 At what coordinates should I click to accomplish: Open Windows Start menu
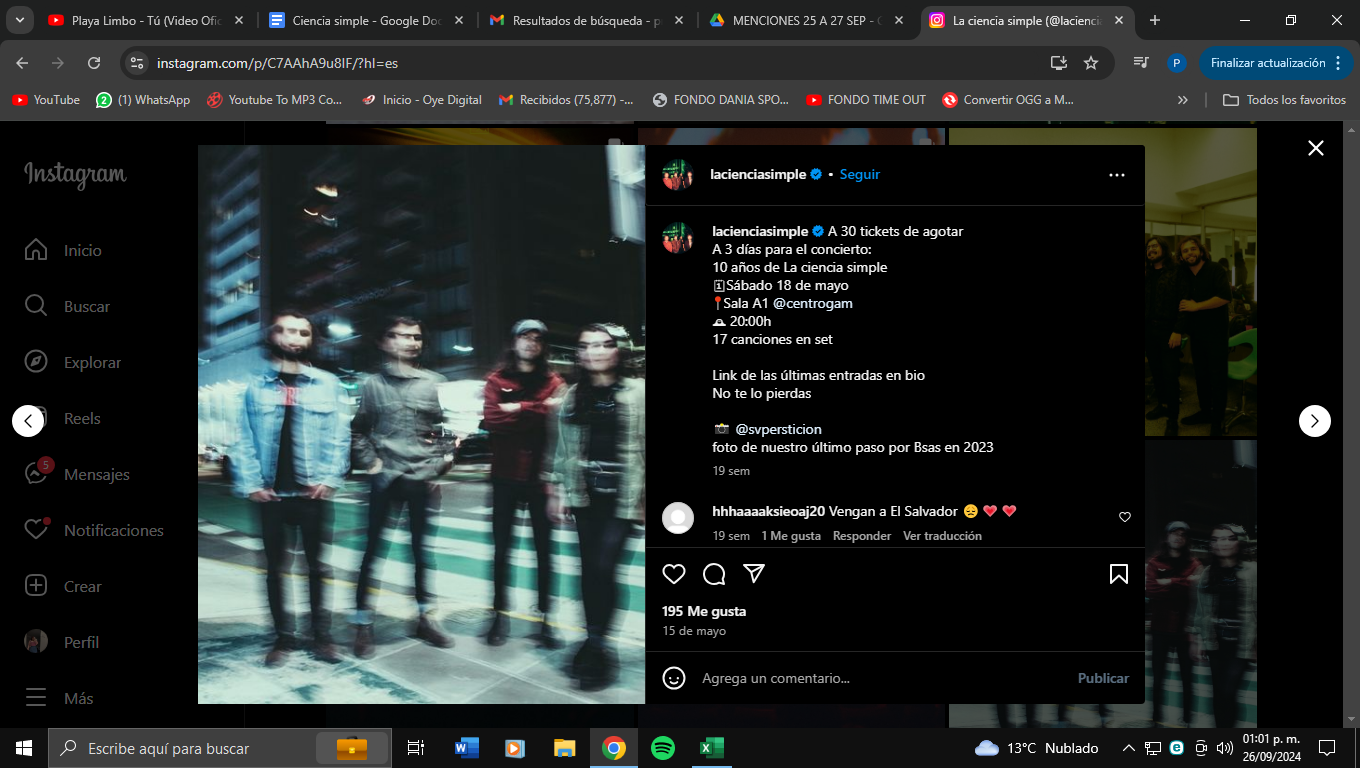coord(24,748)
